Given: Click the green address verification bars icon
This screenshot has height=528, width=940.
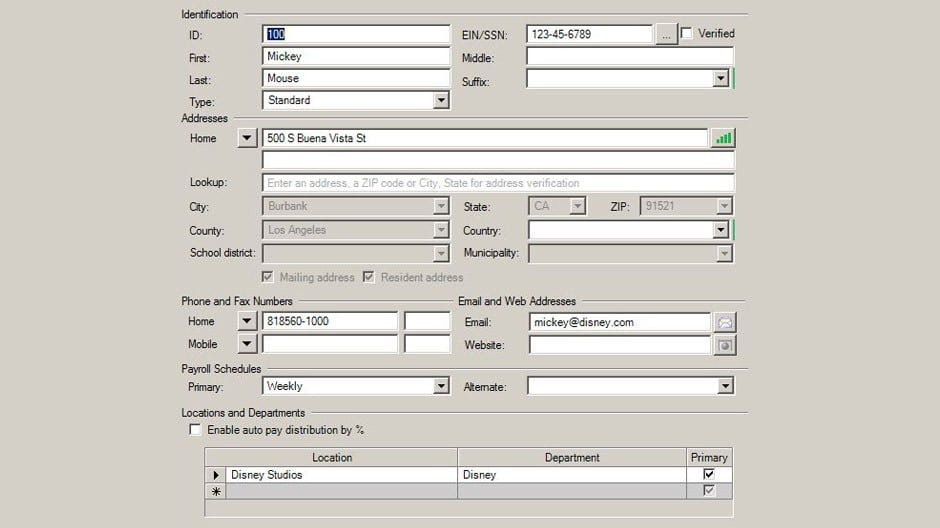Looking at the screenshot, I should pyautogui.click(x=722, y=138).
